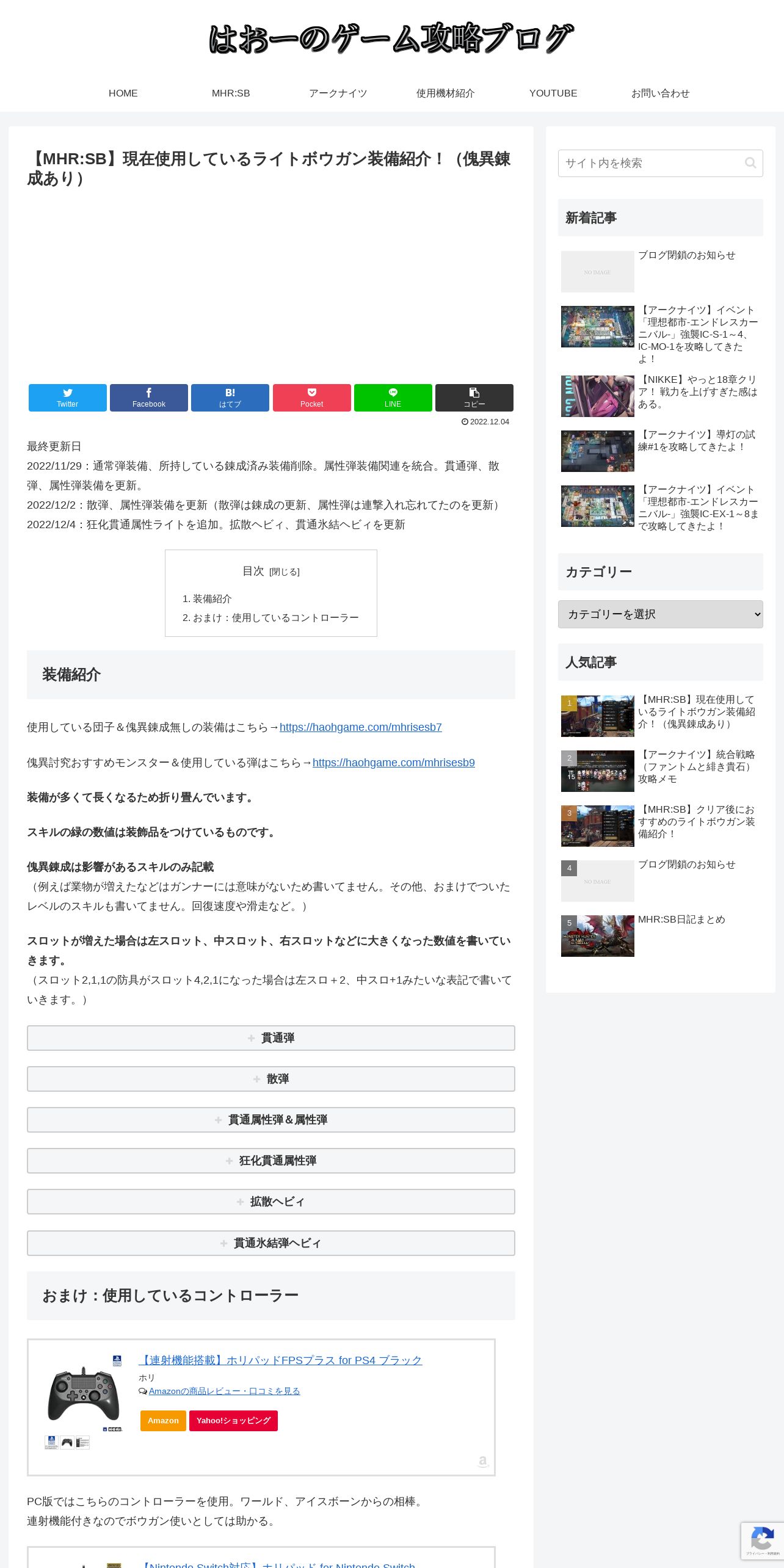Open the お問い合わせ menu item
This screenshot has width=784, height=1568.
661,93
